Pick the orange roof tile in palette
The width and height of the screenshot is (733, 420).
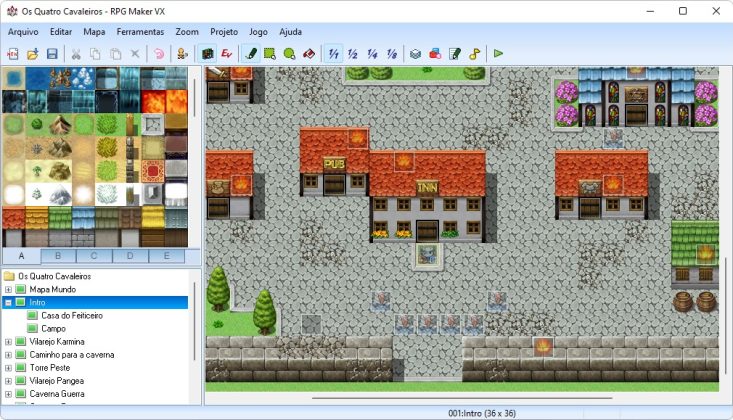tap(14, 217)
